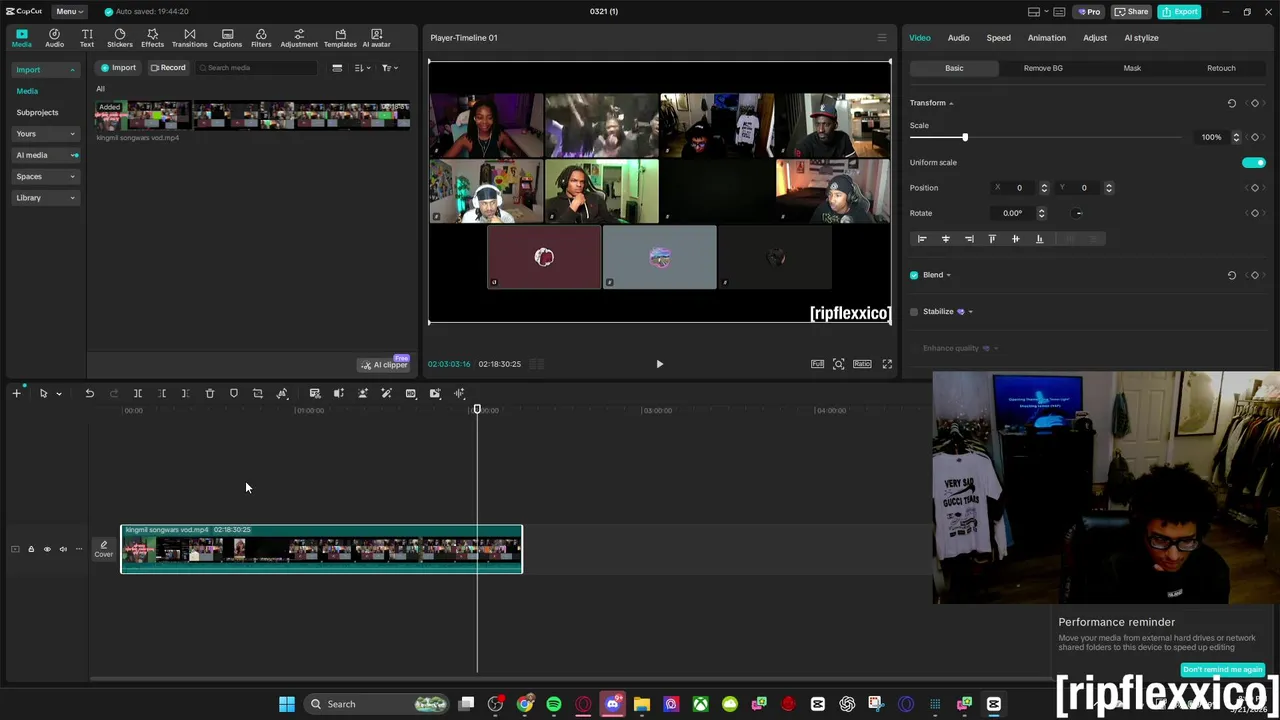
Task: Reset the Transform settings
Action: tap(1232, 103)
